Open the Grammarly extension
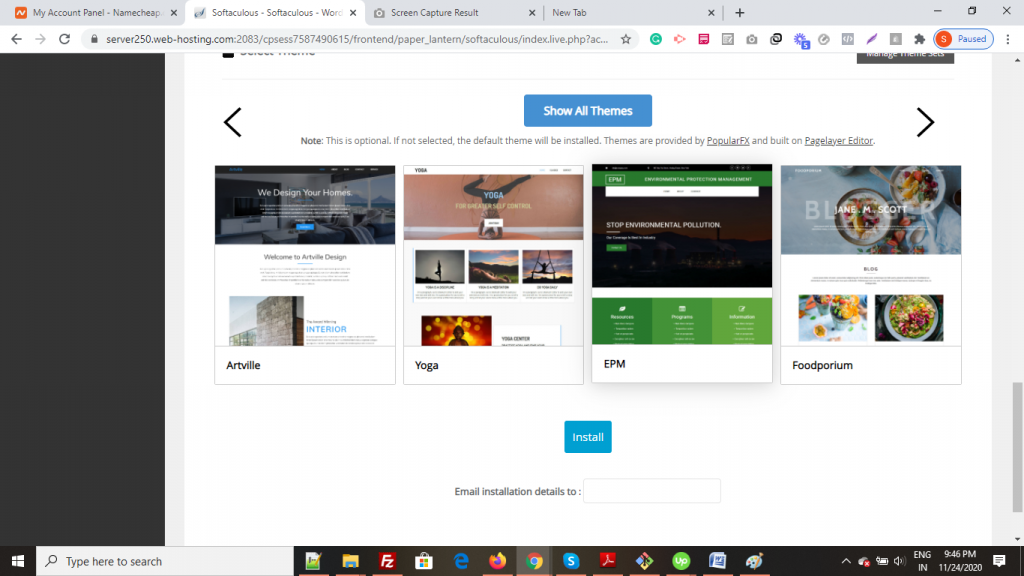This screenshot has width=1024, height=576. [x=656, y=38]
